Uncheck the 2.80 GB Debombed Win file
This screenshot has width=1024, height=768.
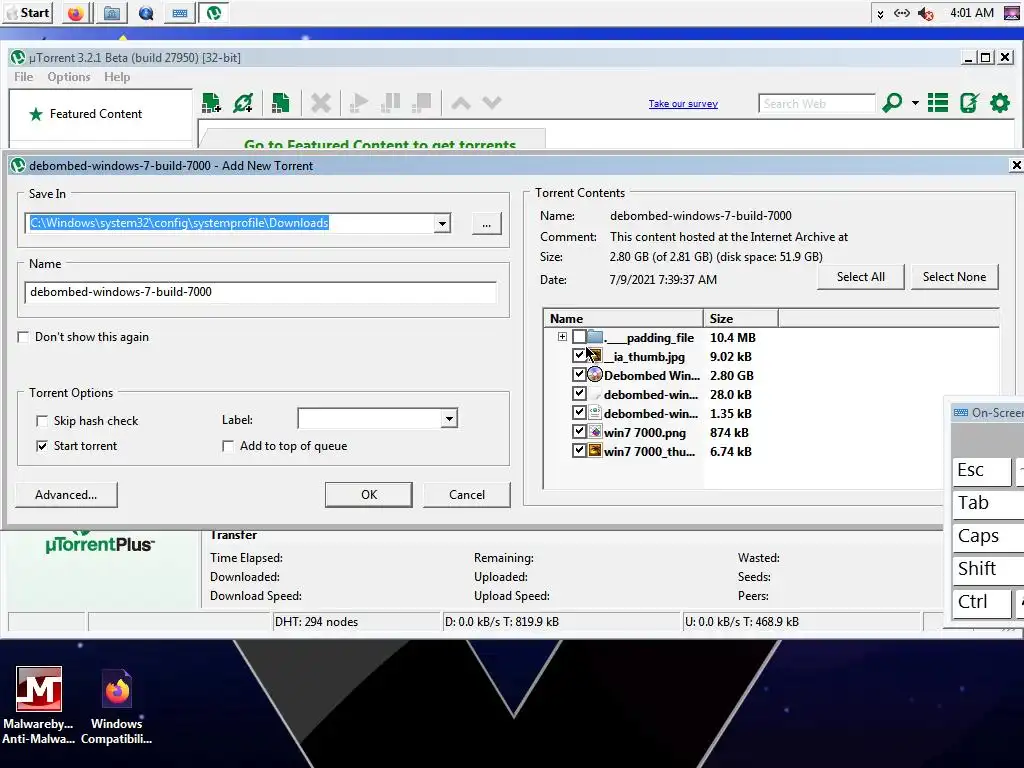(x=579, y=375)
